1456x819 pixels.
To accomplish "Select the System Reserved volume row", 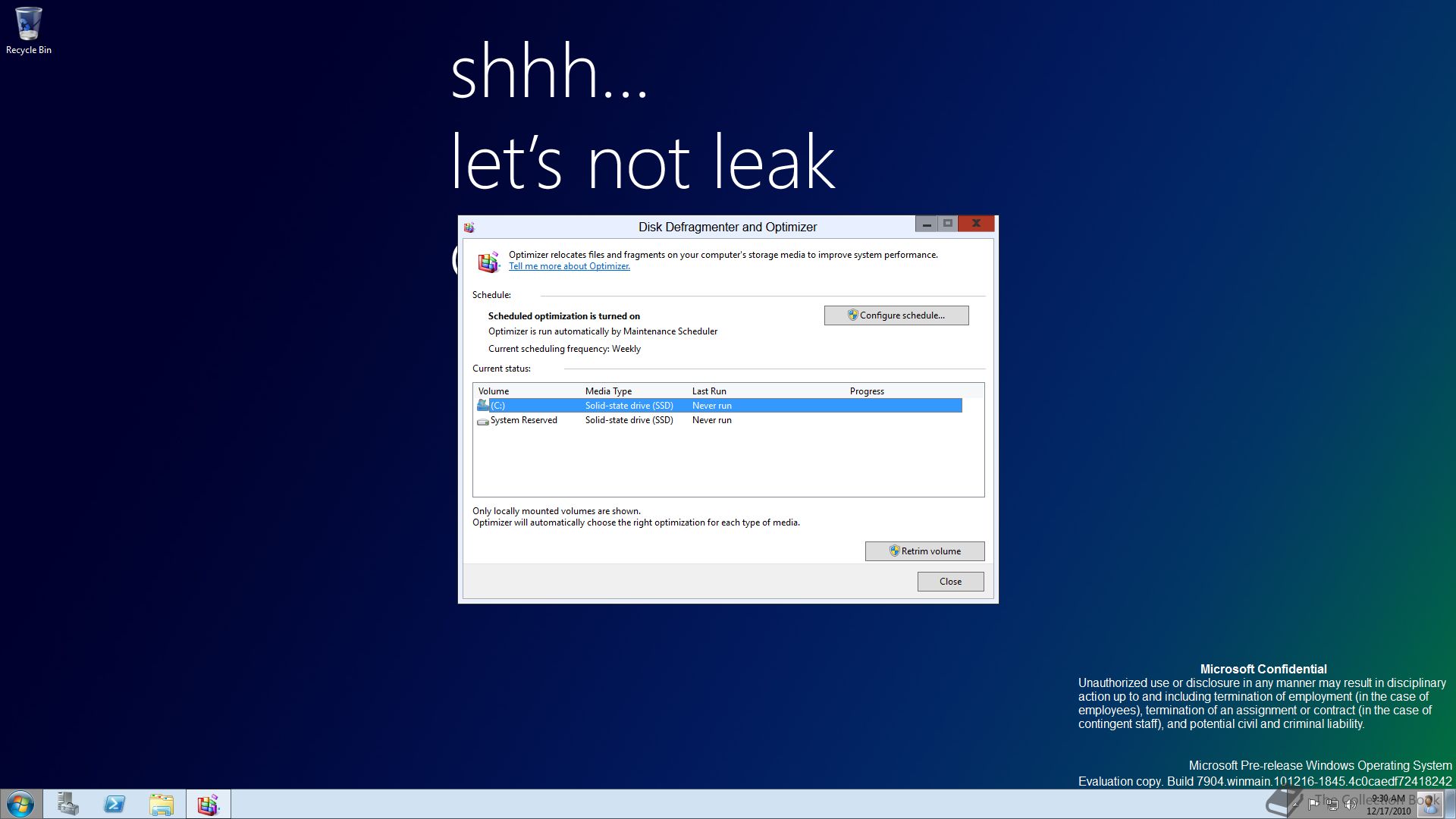I will point(719,420).
